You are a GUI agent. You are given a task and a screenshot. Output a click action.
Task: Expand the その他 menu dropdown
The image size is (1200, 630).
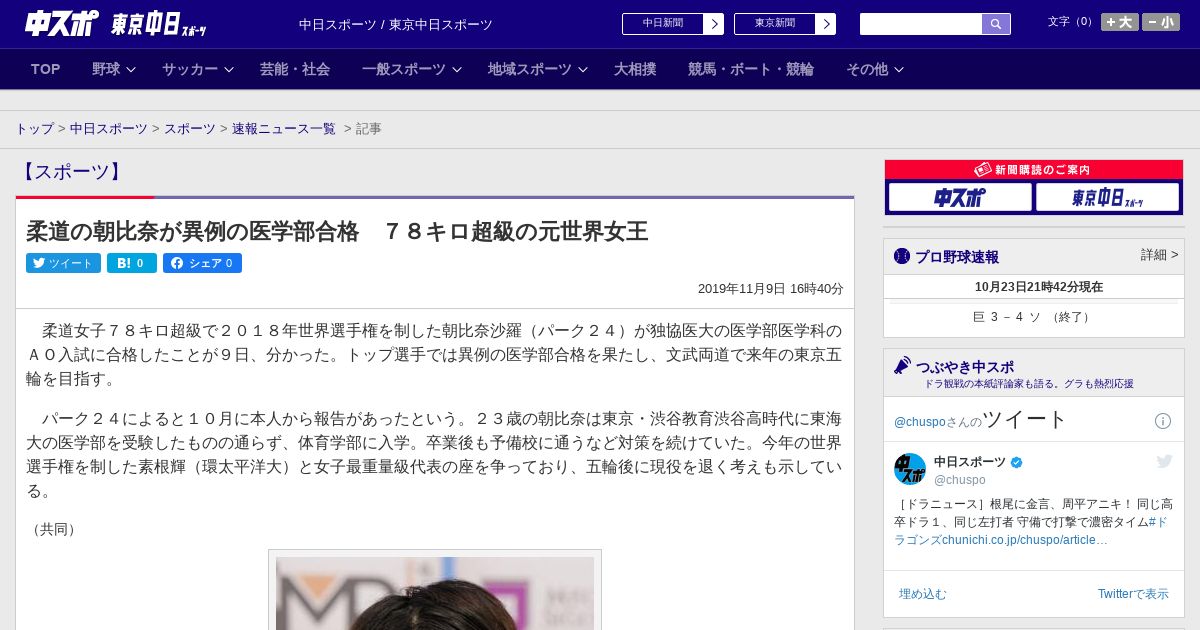[875, 69]
